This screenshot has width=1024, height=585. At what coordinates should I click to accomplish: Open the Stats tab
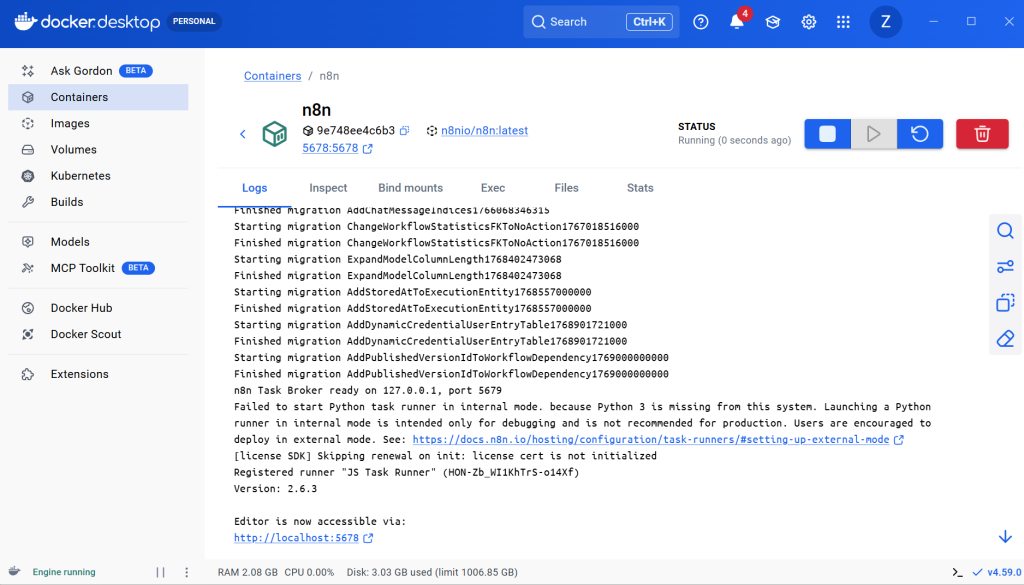(x=640, y=188)
